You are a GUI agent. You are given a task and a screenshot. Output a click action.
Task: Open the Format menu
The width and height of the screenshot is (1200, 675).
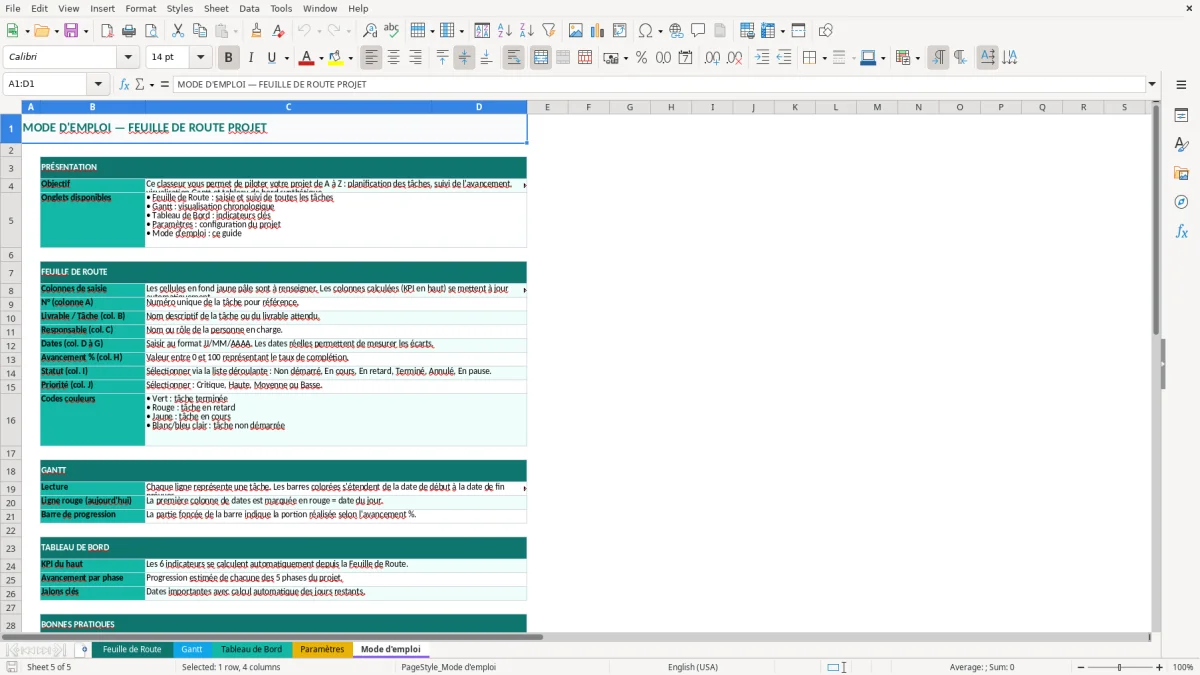coord(141,8)
